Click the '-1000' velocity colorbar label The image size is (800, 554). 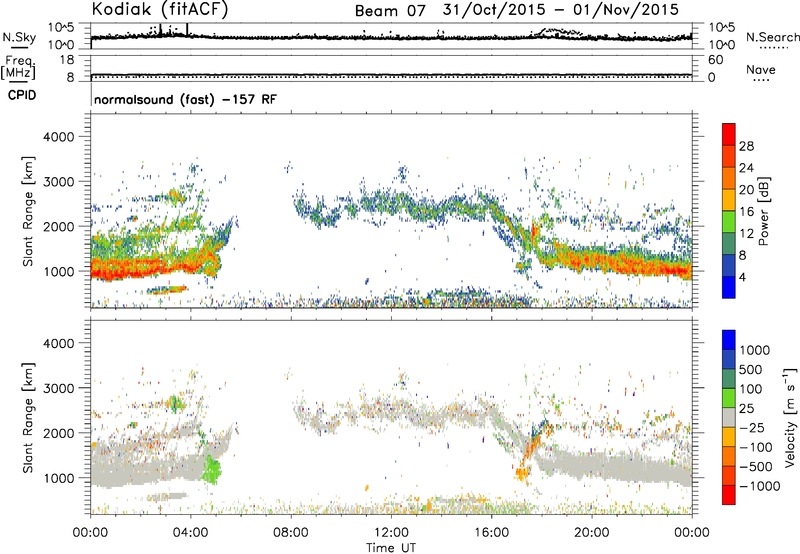759,486
